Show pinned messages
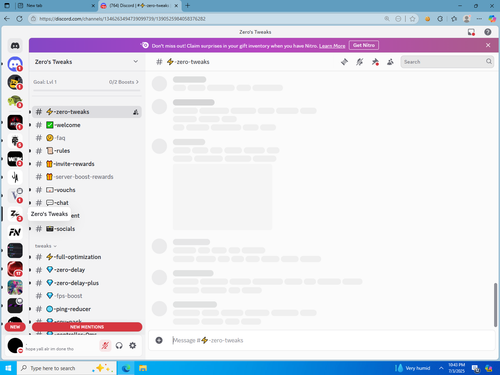The width and height of the screenshot is (500, 375). click(x=375, y=62)
